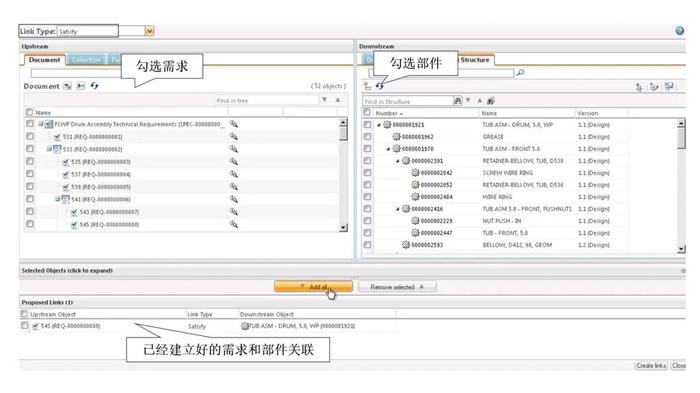This screenshot has width=700, height=393.
Task: Click find-next arrow in tree search
Action: coord(325,100)
